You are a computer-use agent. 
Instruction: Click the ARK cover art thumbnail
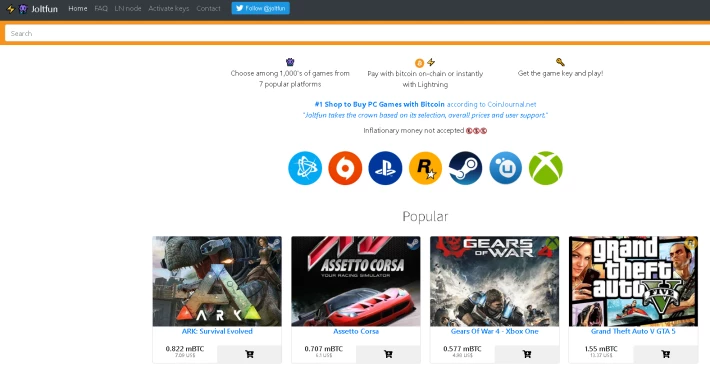point(217,281)
